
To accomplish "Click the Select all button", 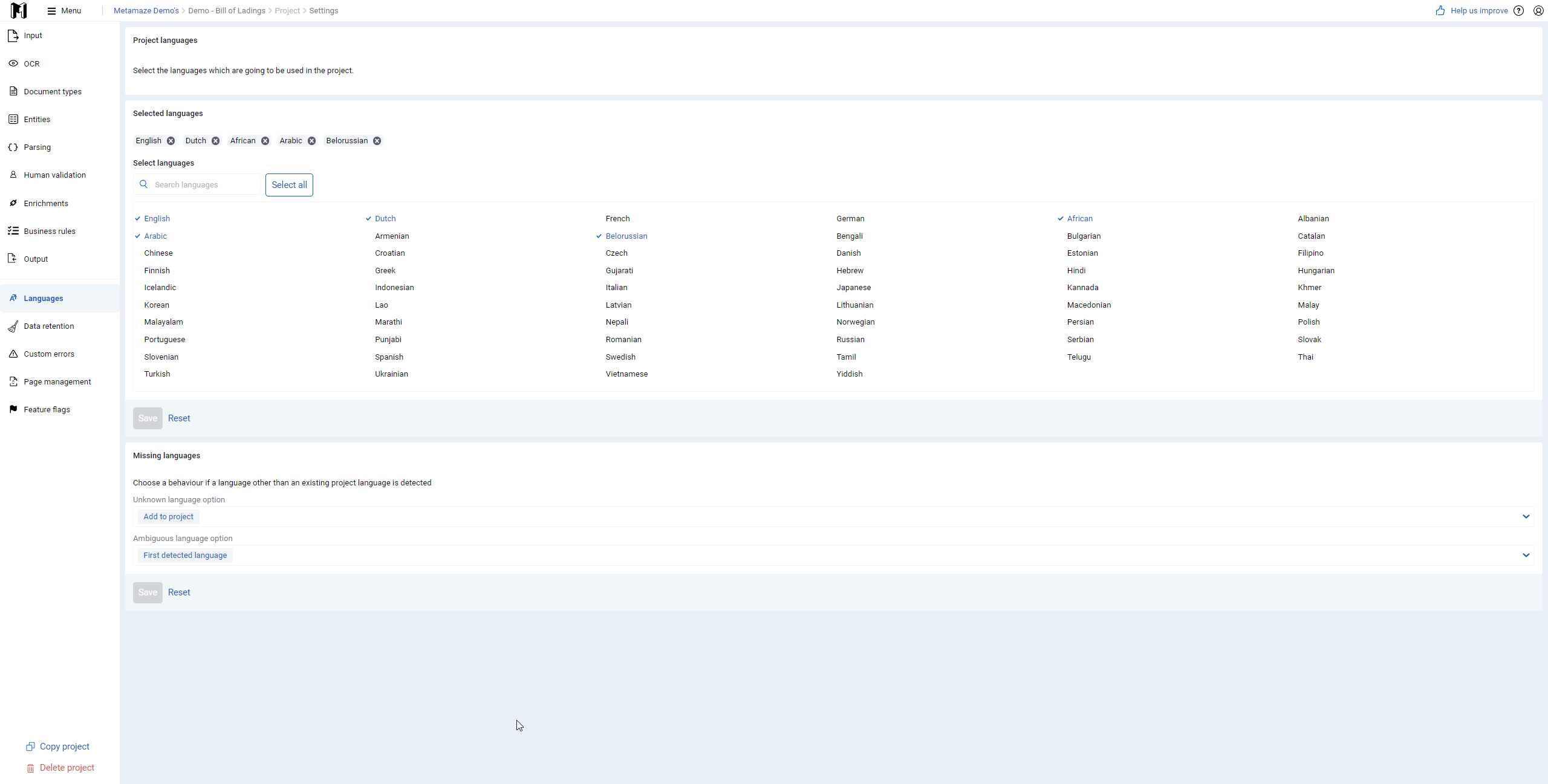I will click(x=289, y=185).
